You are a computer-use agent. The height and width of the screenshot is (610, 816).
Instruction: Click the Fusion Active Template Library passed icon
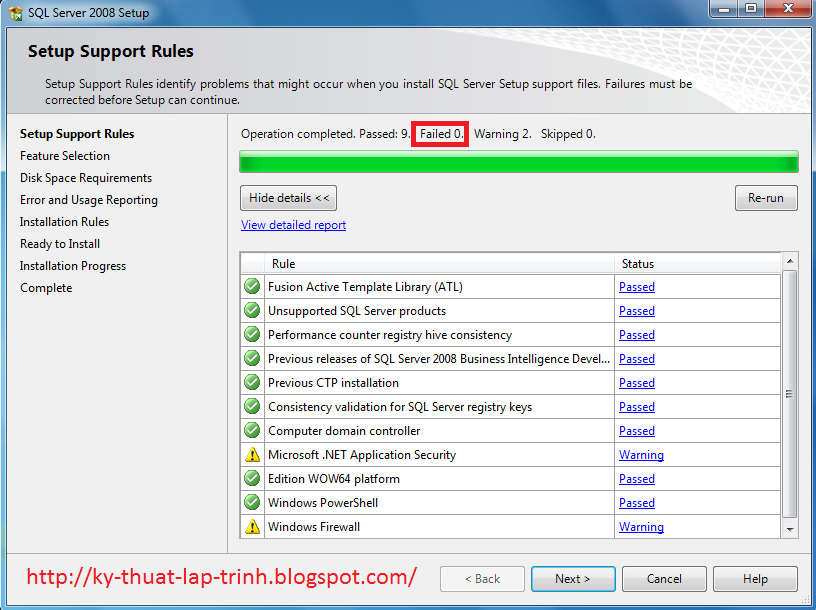[252, 286]
